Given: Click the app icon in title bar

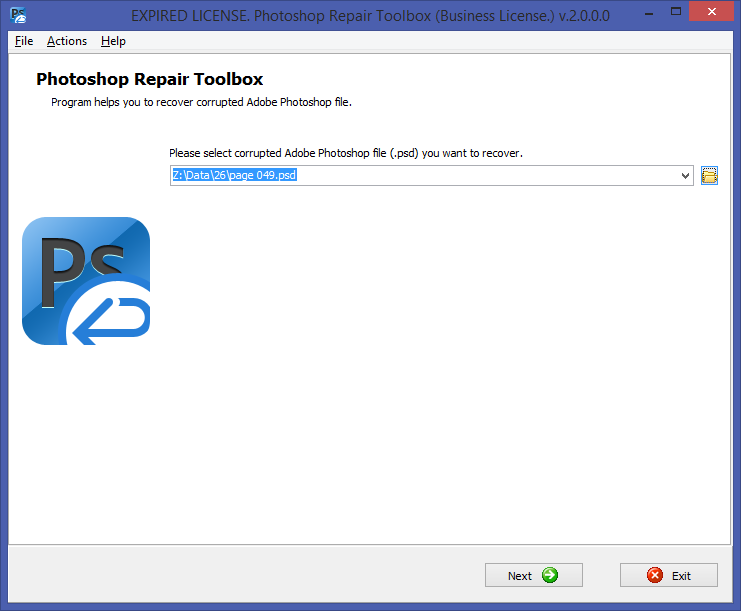Looking at the screenshot, I should tap(18, 16).
